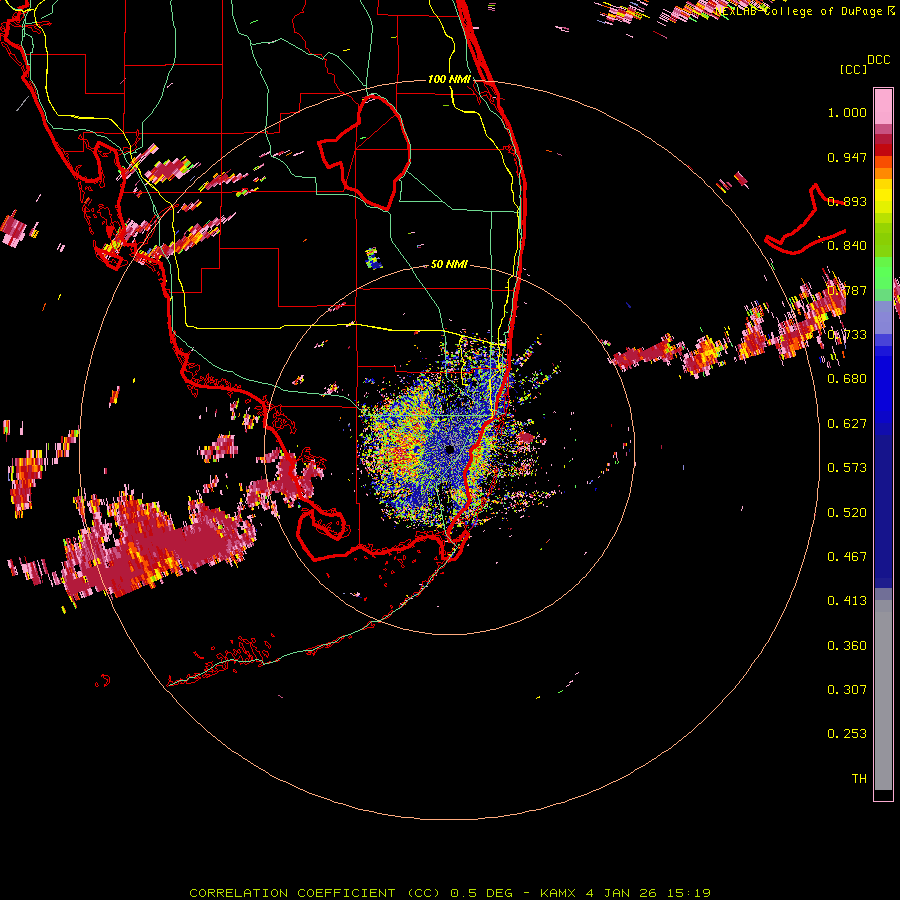Select the 0.947 legend value
Viewport: 900px width, 900px height.
coord(847,157)
